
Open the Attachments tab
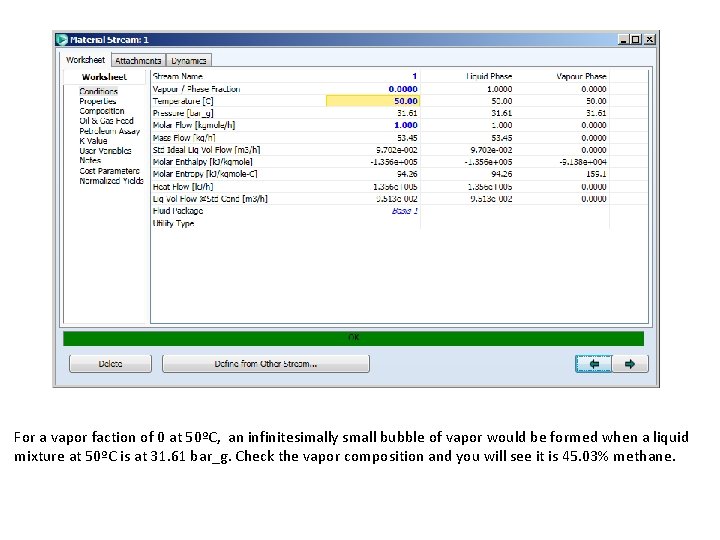click(x=138, y=61)
